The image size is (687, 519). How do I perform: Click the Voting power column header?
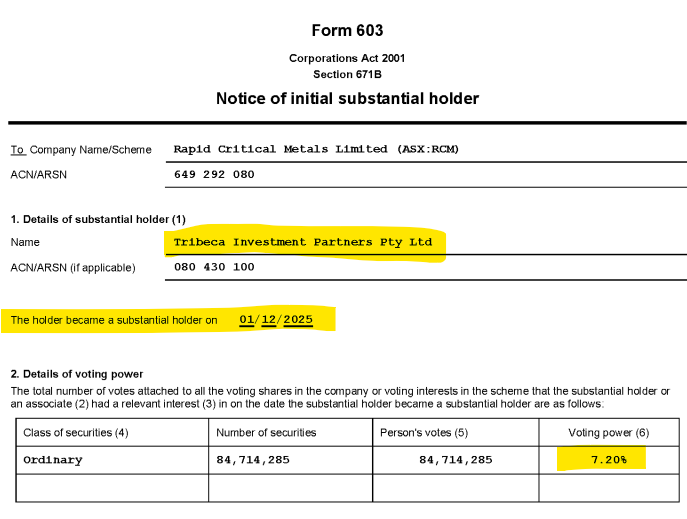607,433
